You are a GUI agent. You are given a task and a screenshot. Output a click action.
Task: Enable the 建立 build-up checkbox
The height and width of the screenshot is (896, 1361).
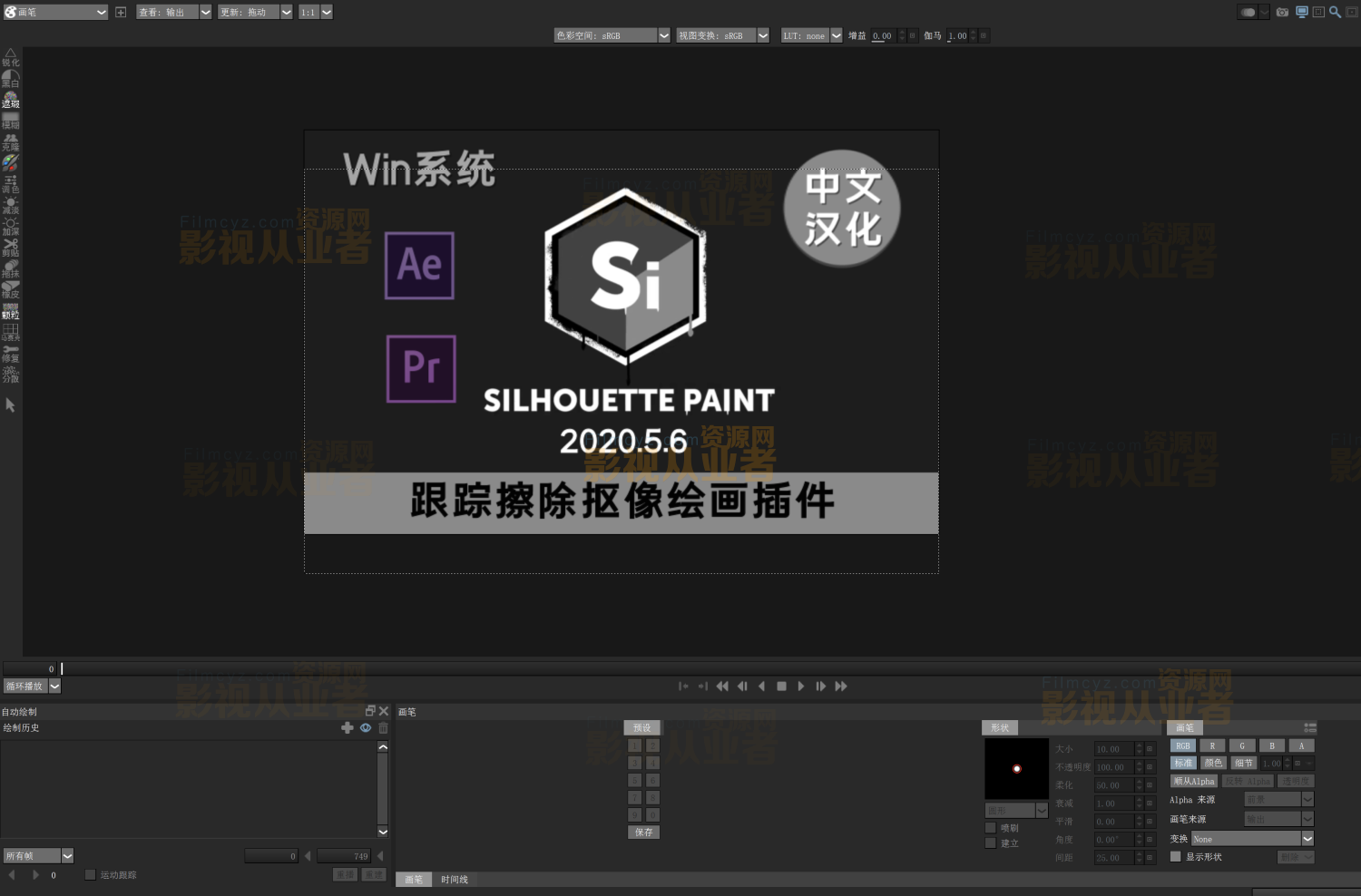pyautogui.click(x=991, y=842)
